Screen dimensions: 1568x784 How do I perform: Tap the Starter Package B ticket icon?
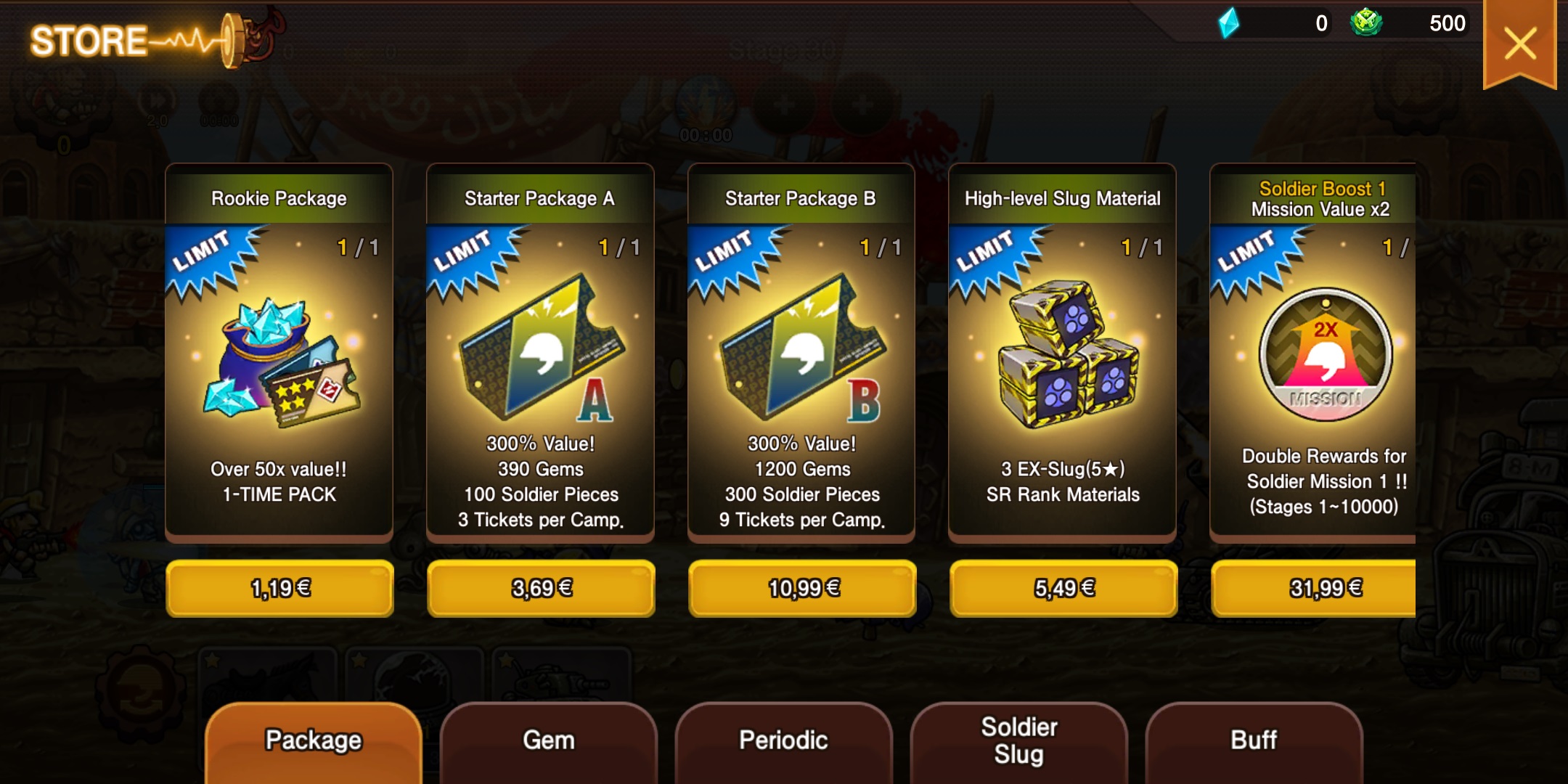pyautogui.click(x=803, y=348)
